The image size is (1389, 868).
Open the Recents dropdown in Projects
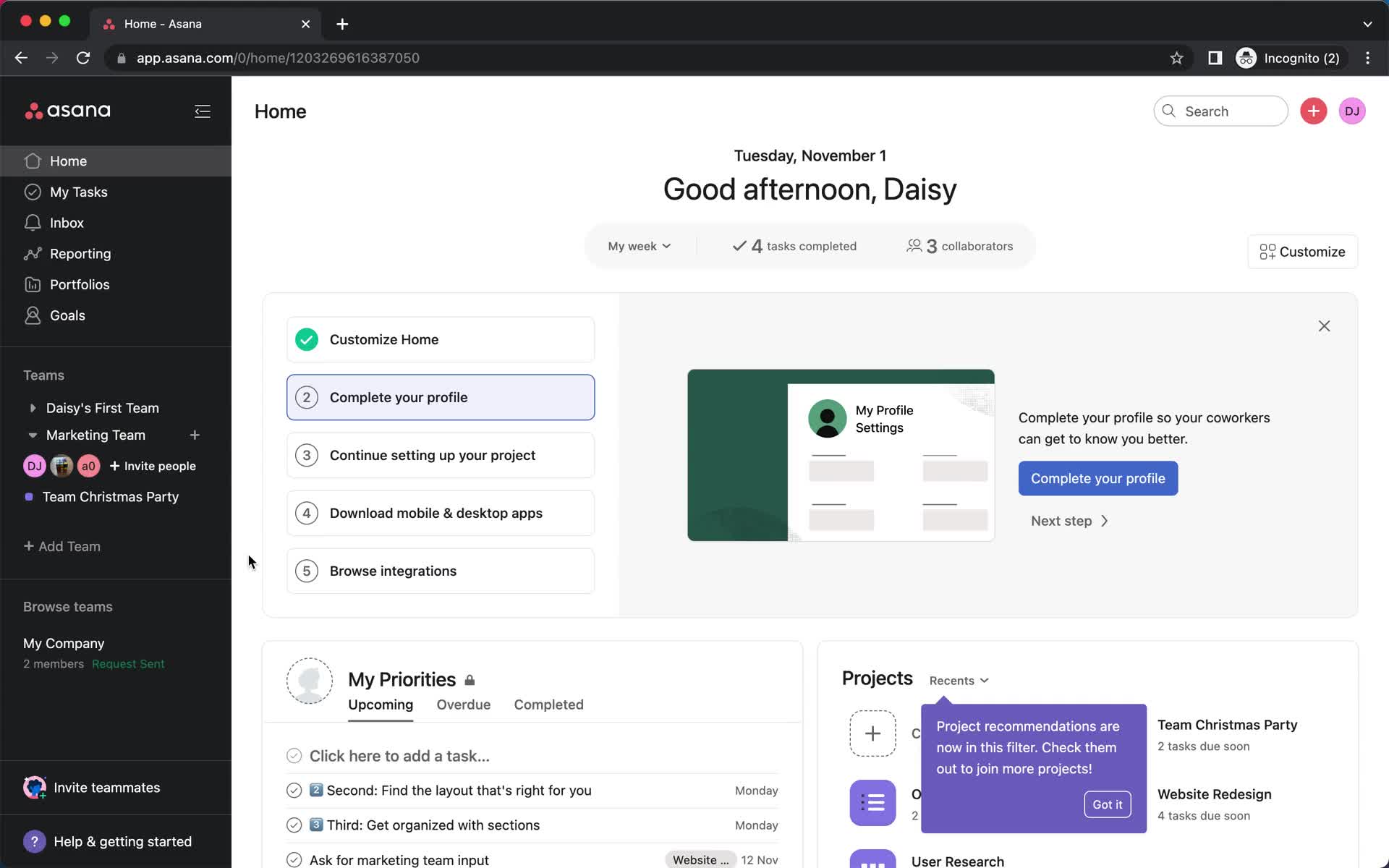pos(959,681)
